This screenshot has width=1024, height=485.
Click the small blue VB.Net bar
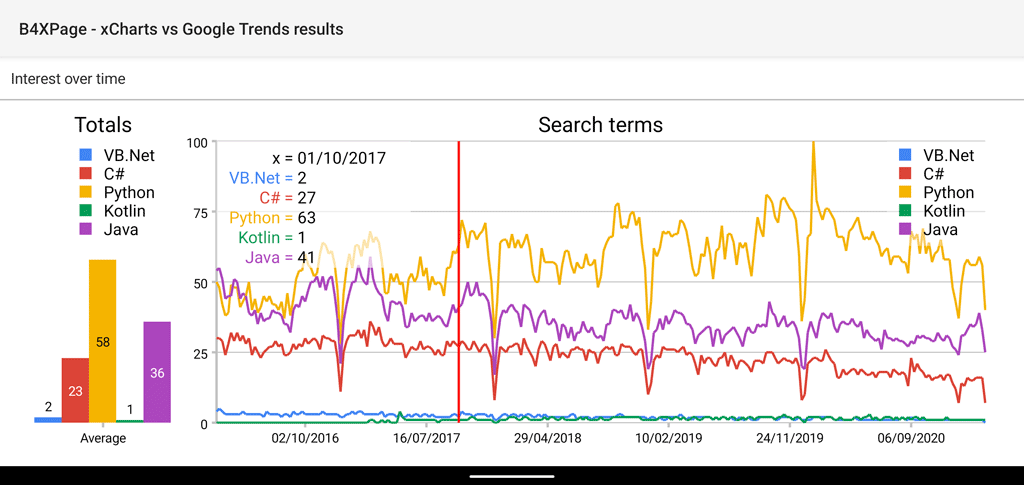[x=48, y=419]
